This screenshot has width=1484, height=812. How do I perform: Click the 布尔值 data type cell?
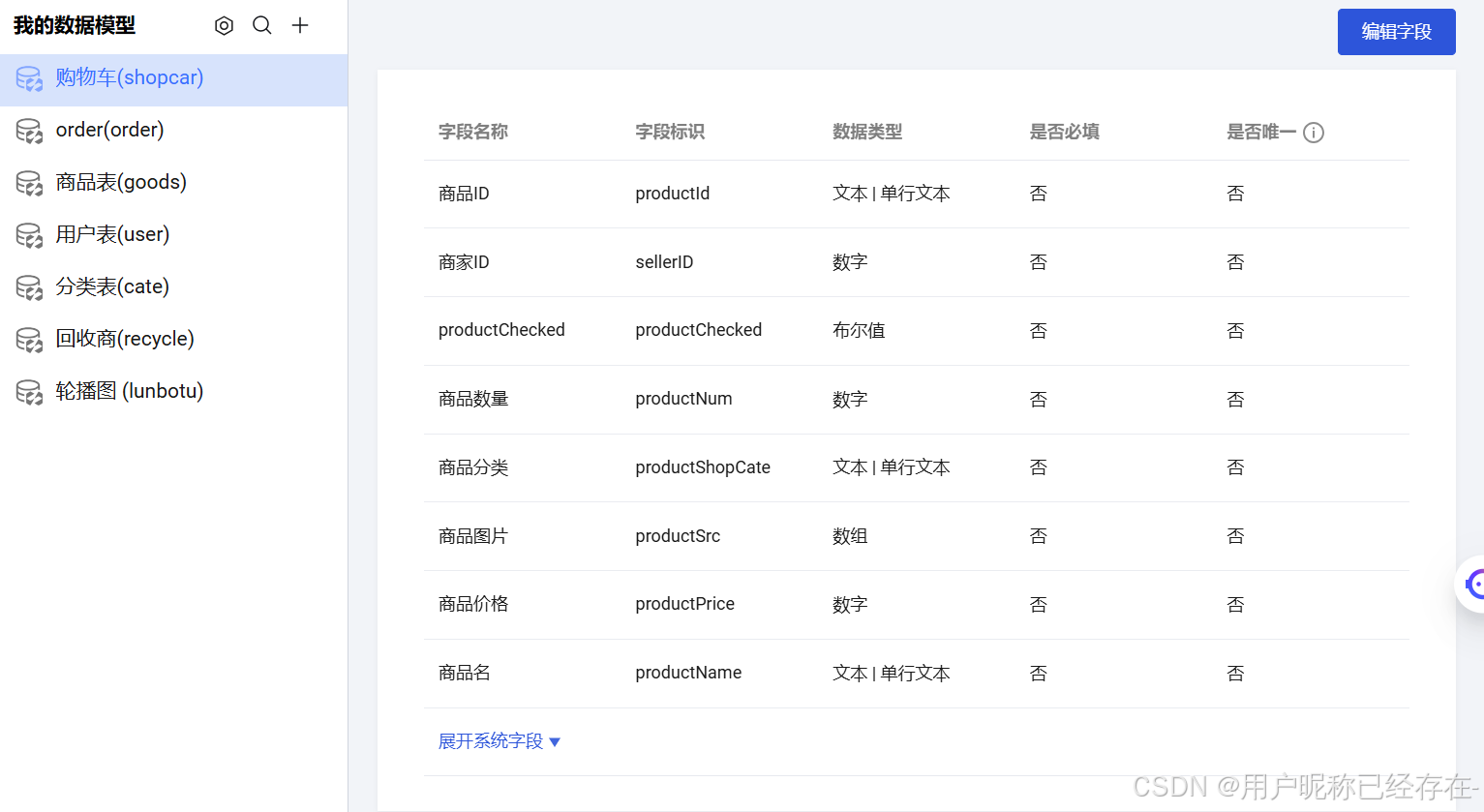click(859, 330)
